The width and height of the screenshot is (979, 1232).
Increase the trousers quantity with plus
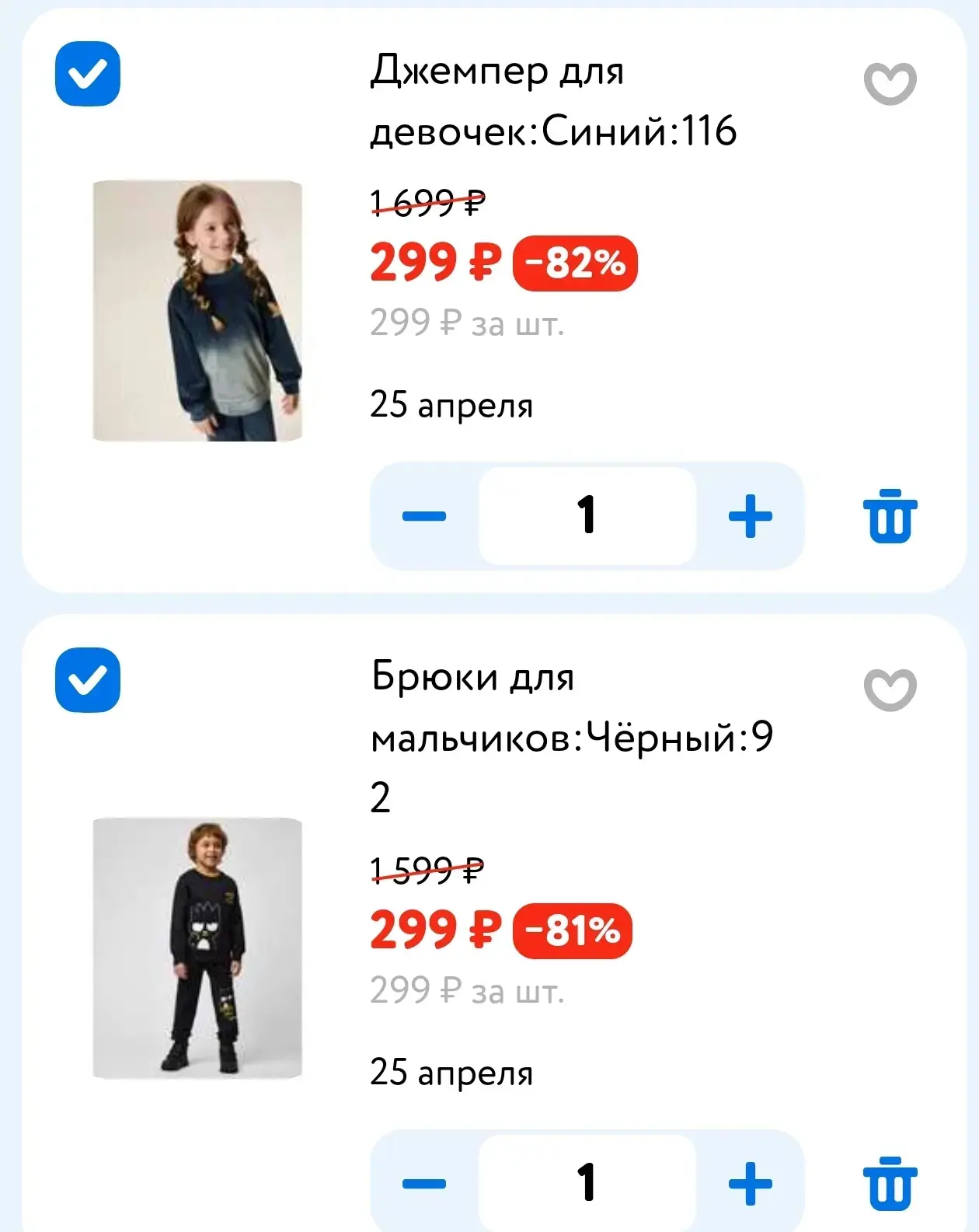point(750,1183)
